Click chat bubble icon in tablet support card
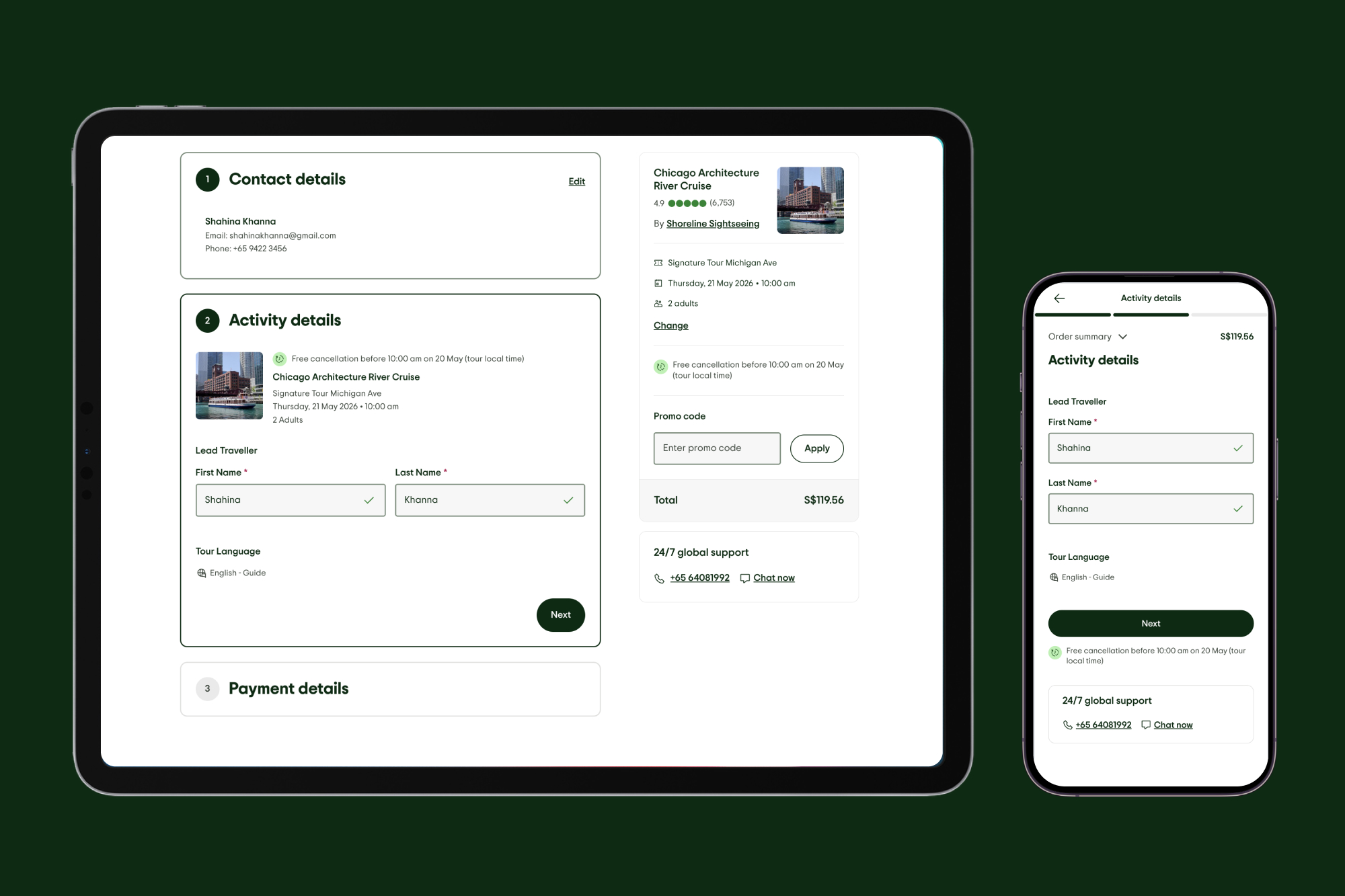Viewport: 1345px width, 896px height. tap(744, 578)
